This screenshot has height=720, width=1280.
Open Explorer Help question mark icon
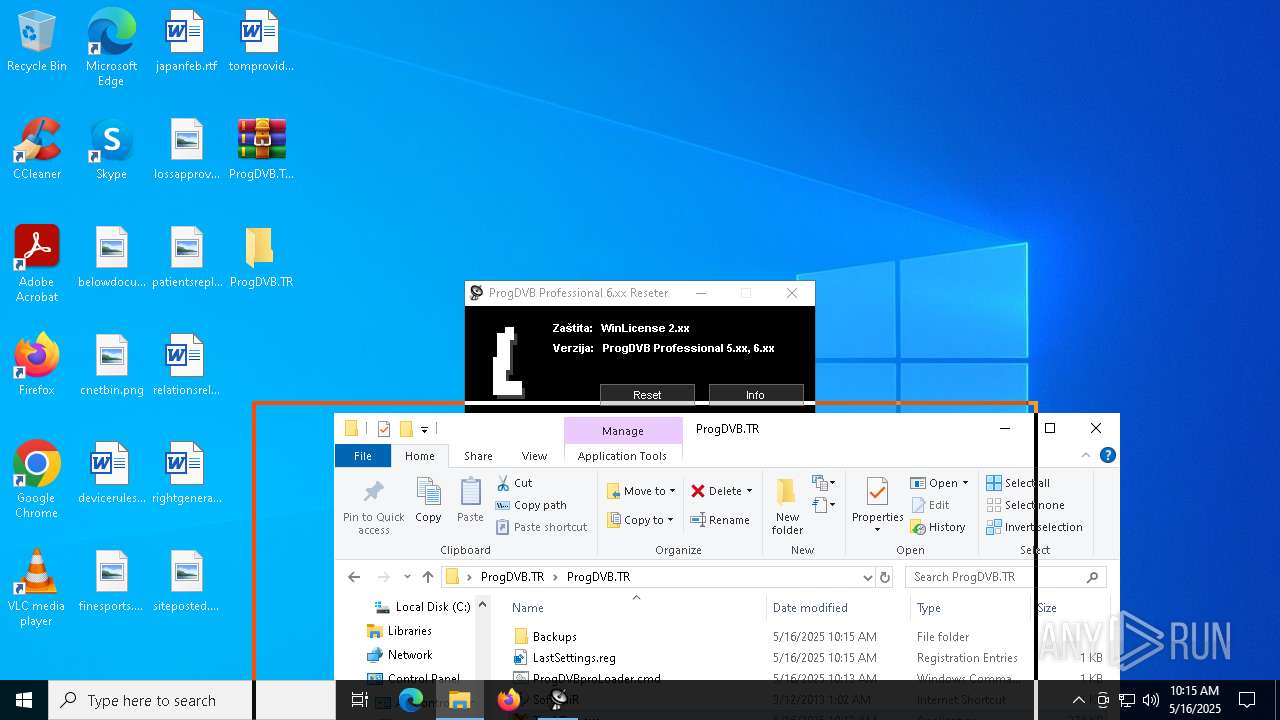pos(1107,455)
